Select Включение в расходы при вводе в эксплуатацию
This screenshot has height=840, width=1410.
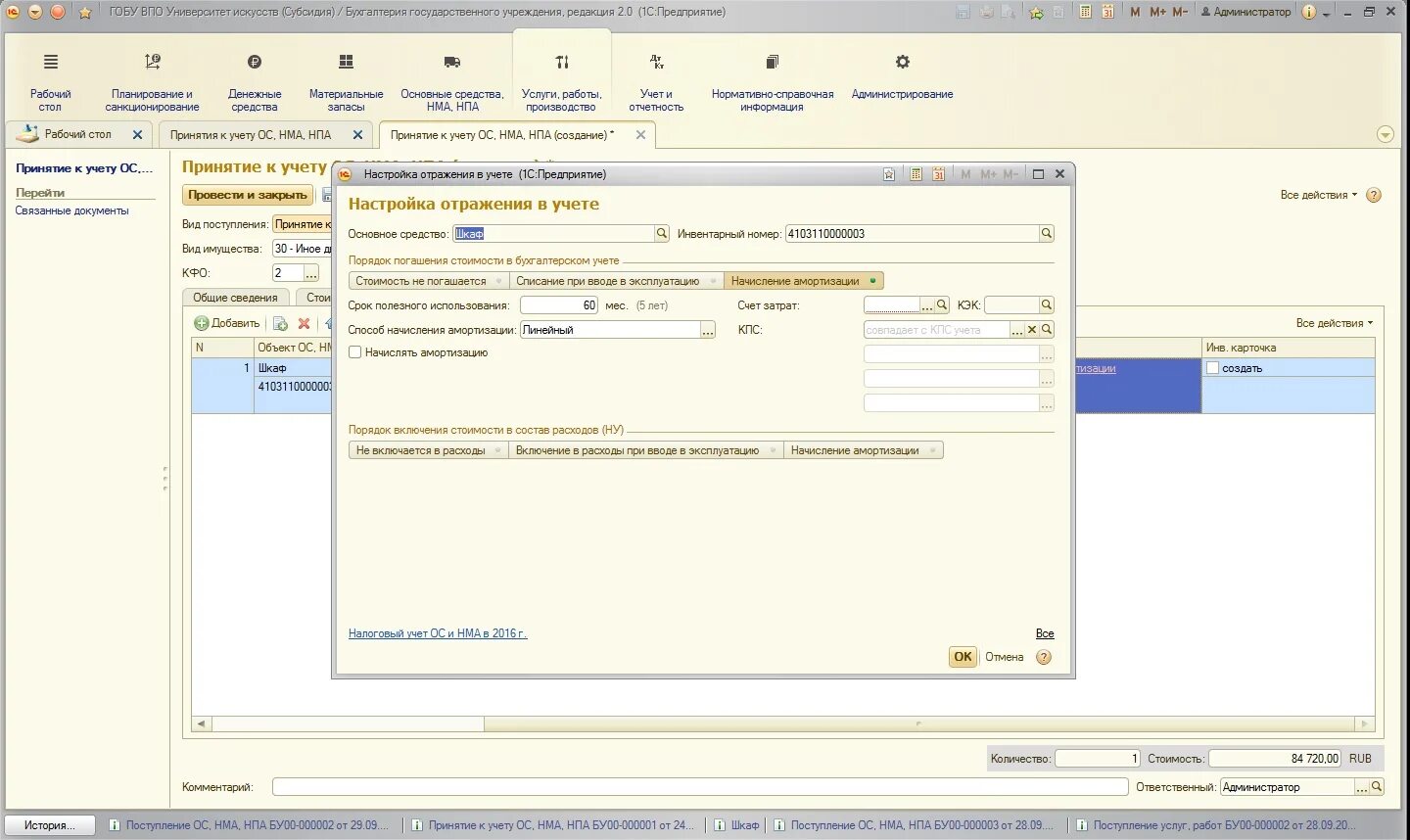(x=645, y=450)
